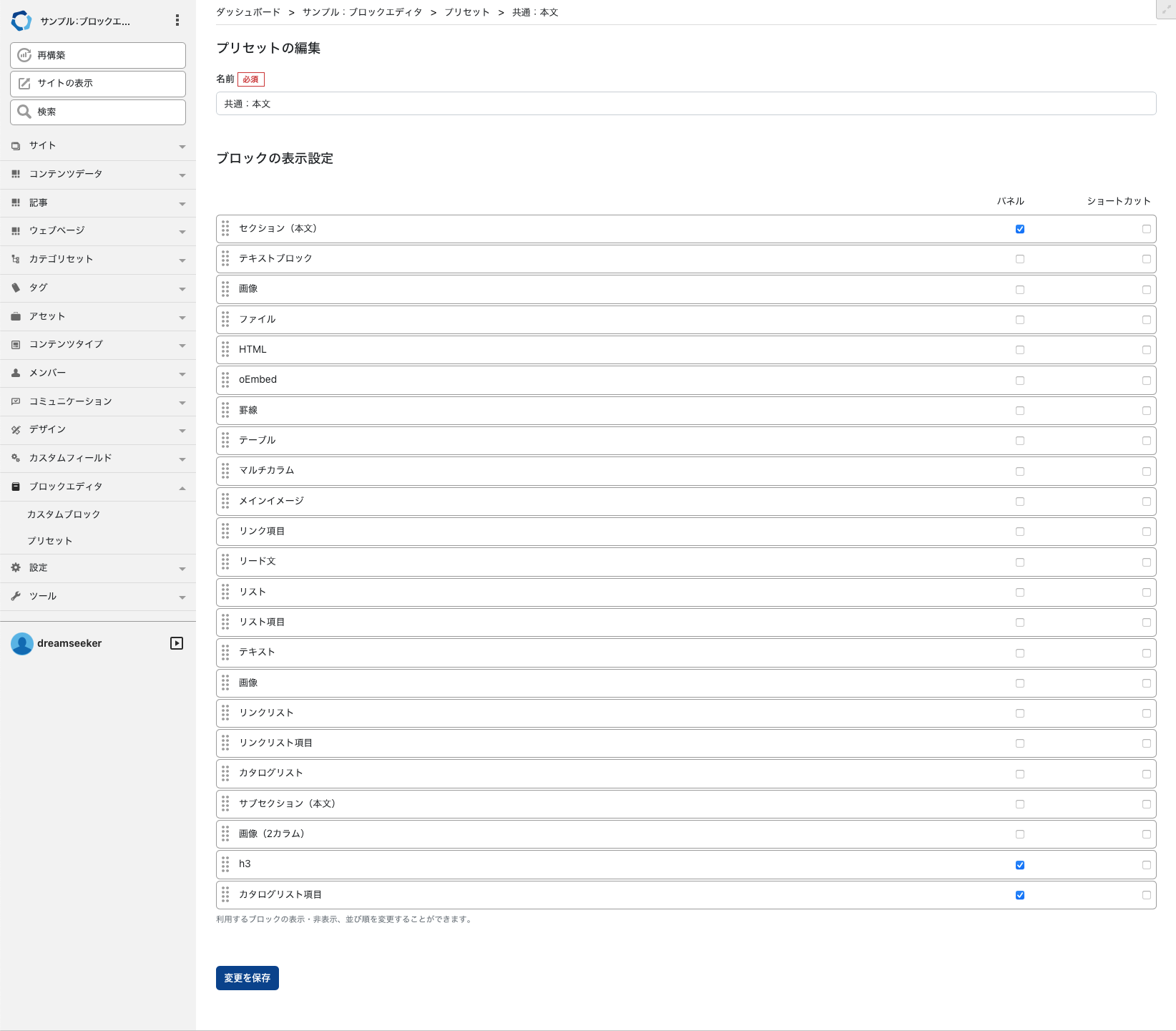Click the drag handle for the h3 block
Screen dimensions: 1176x1031
pyautogui.click(x=225, y=864)
